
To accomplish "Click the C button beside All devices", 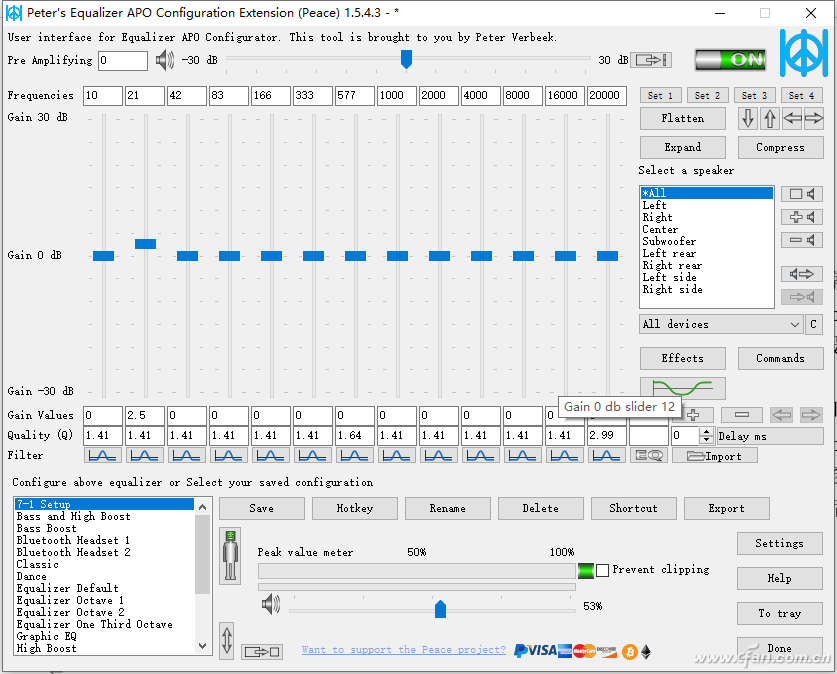I will [814, 324].
